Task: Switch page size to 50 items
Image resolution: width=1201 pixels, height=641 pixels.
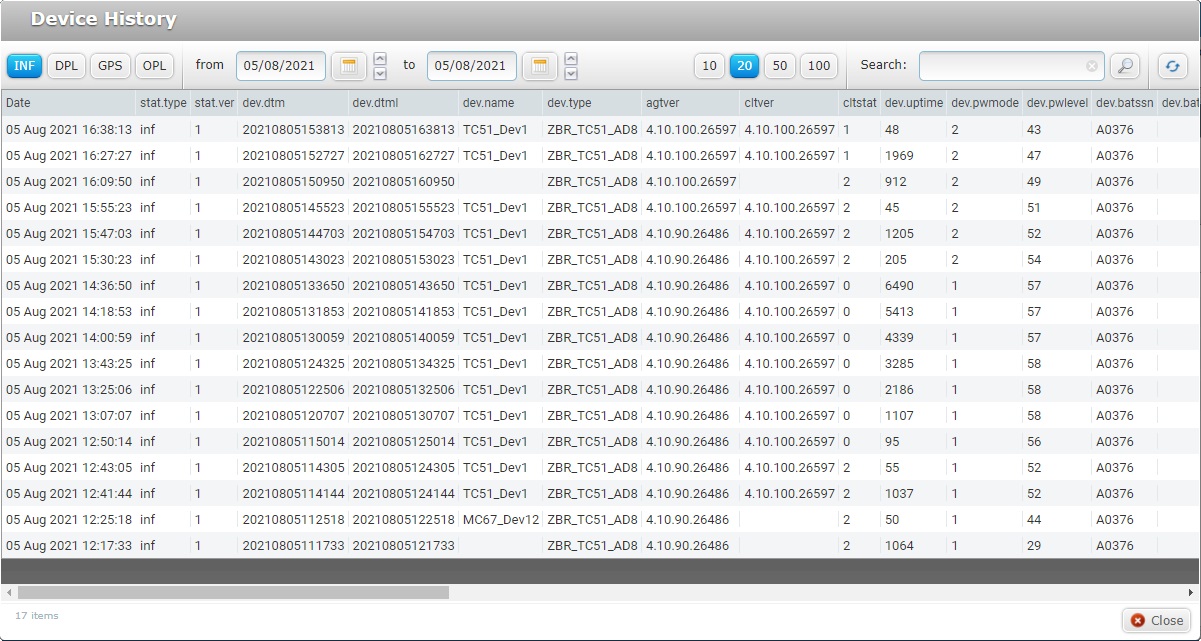Action: (782, 66)
